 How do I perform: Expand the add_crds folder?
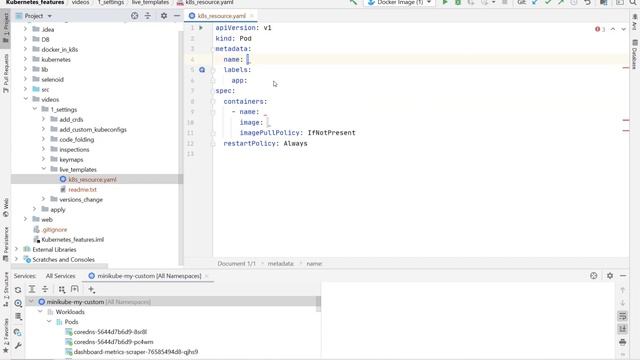coord(44,119)
